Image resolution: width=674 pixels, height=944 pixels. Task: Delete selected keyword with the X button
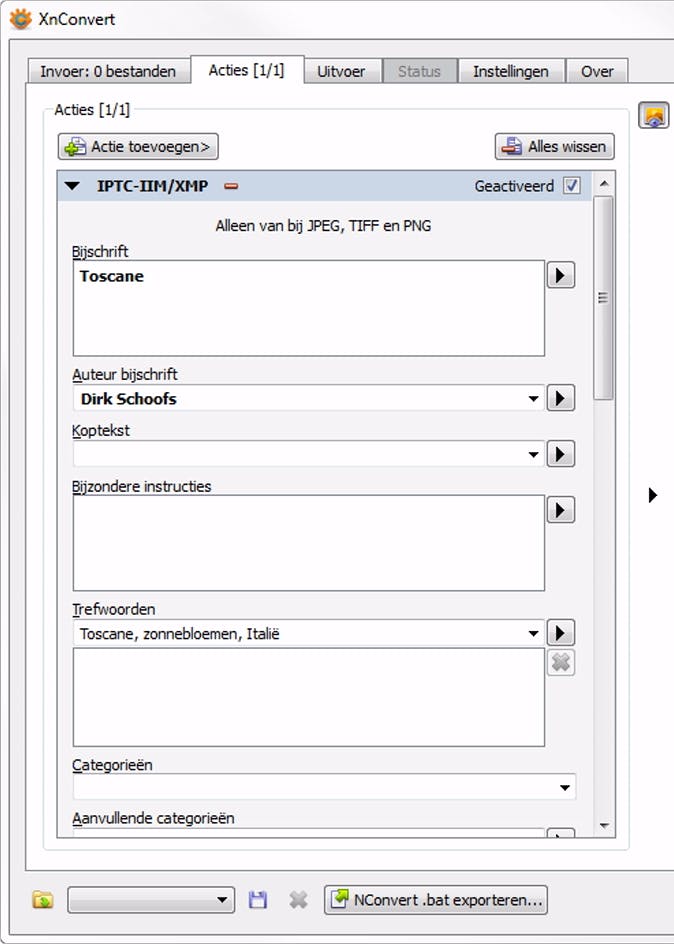click(560, 663)
